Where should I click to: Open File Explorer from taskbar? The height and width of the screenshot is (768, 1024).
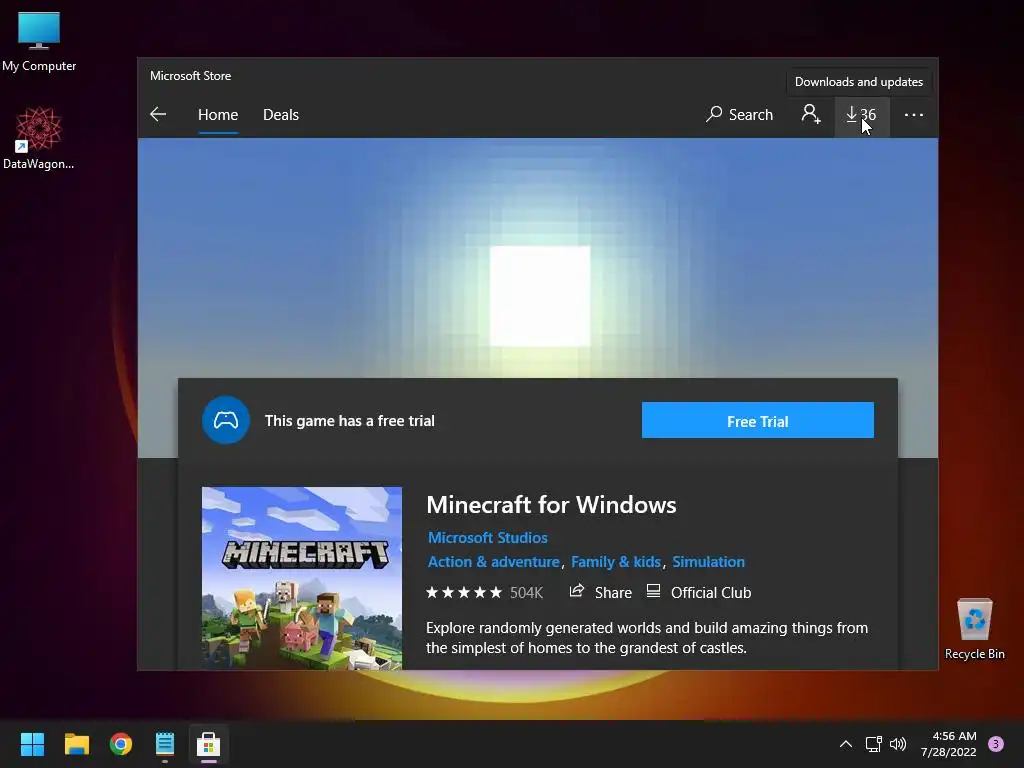point(76,744)
